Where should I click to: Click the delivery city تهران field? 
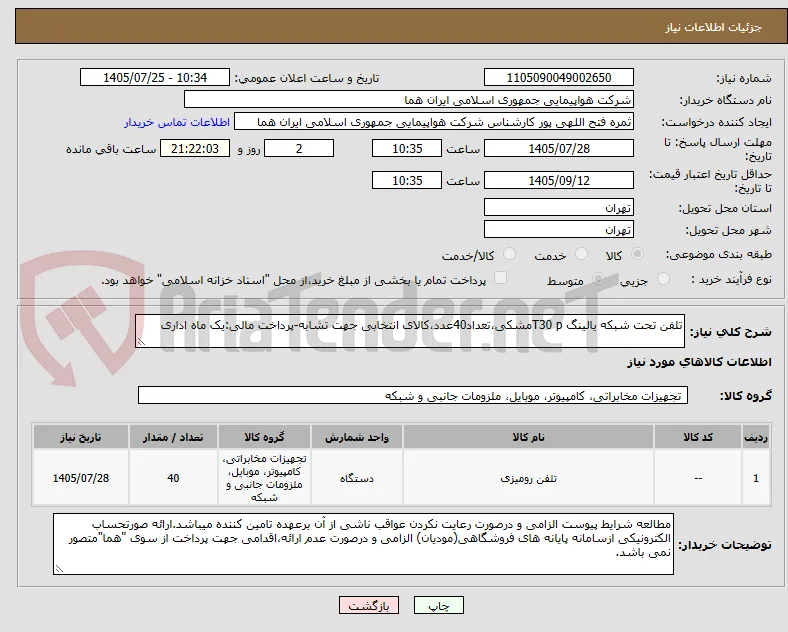click(559, 230)
